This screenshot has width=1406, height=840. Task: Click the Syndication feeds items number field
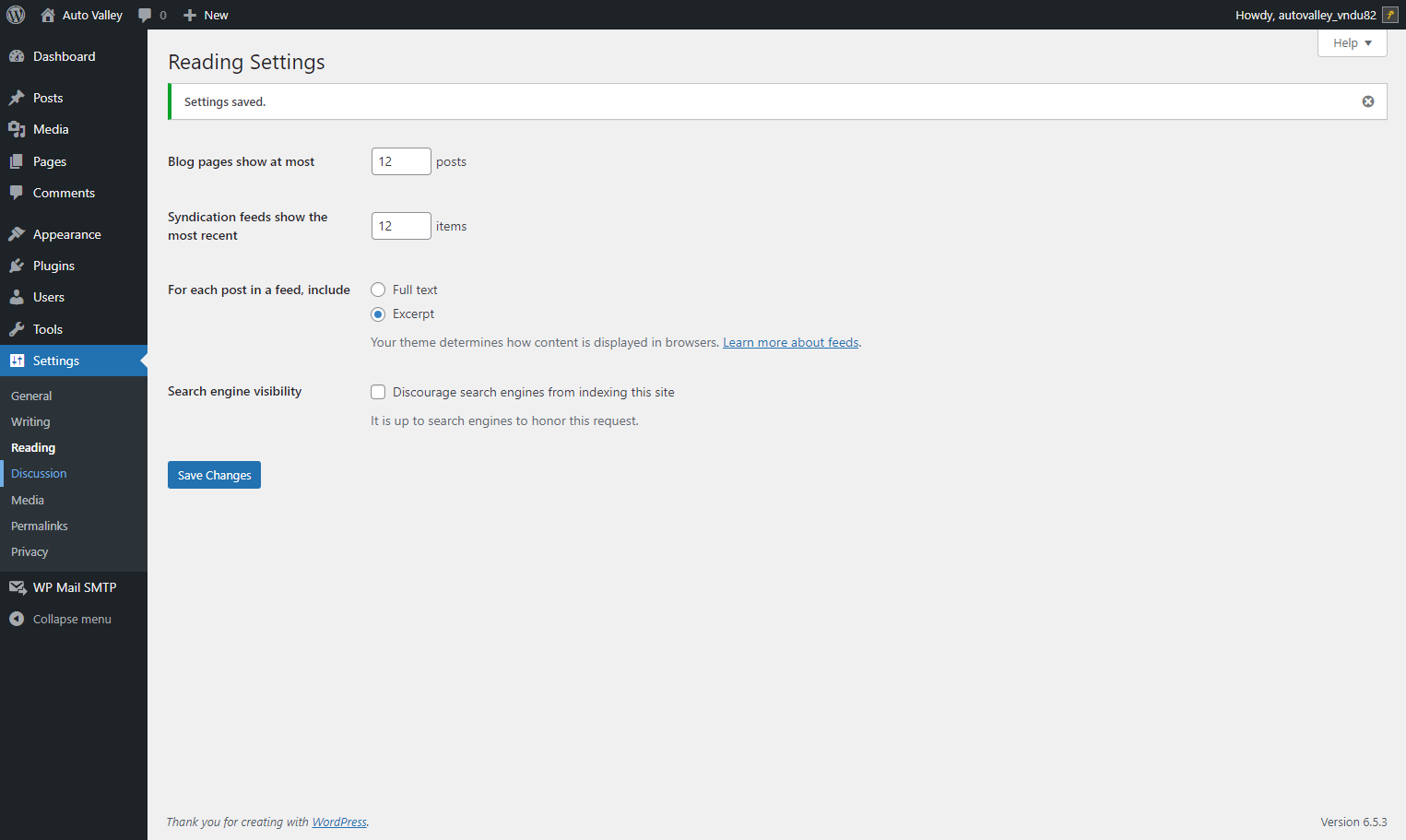[x=401, y=226]
